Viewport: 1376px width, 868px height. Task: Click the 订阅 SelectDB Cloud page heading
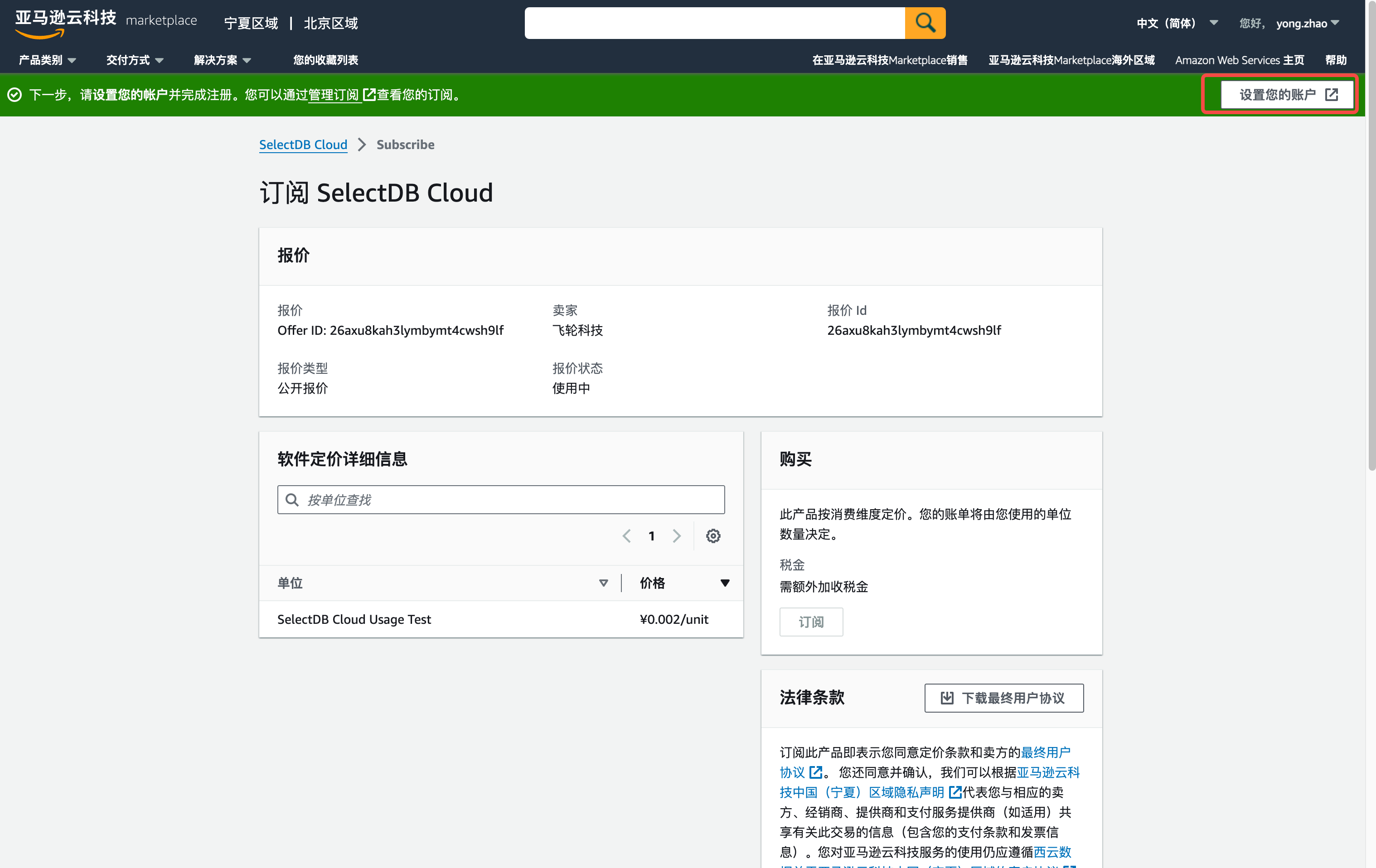(376, 193)
